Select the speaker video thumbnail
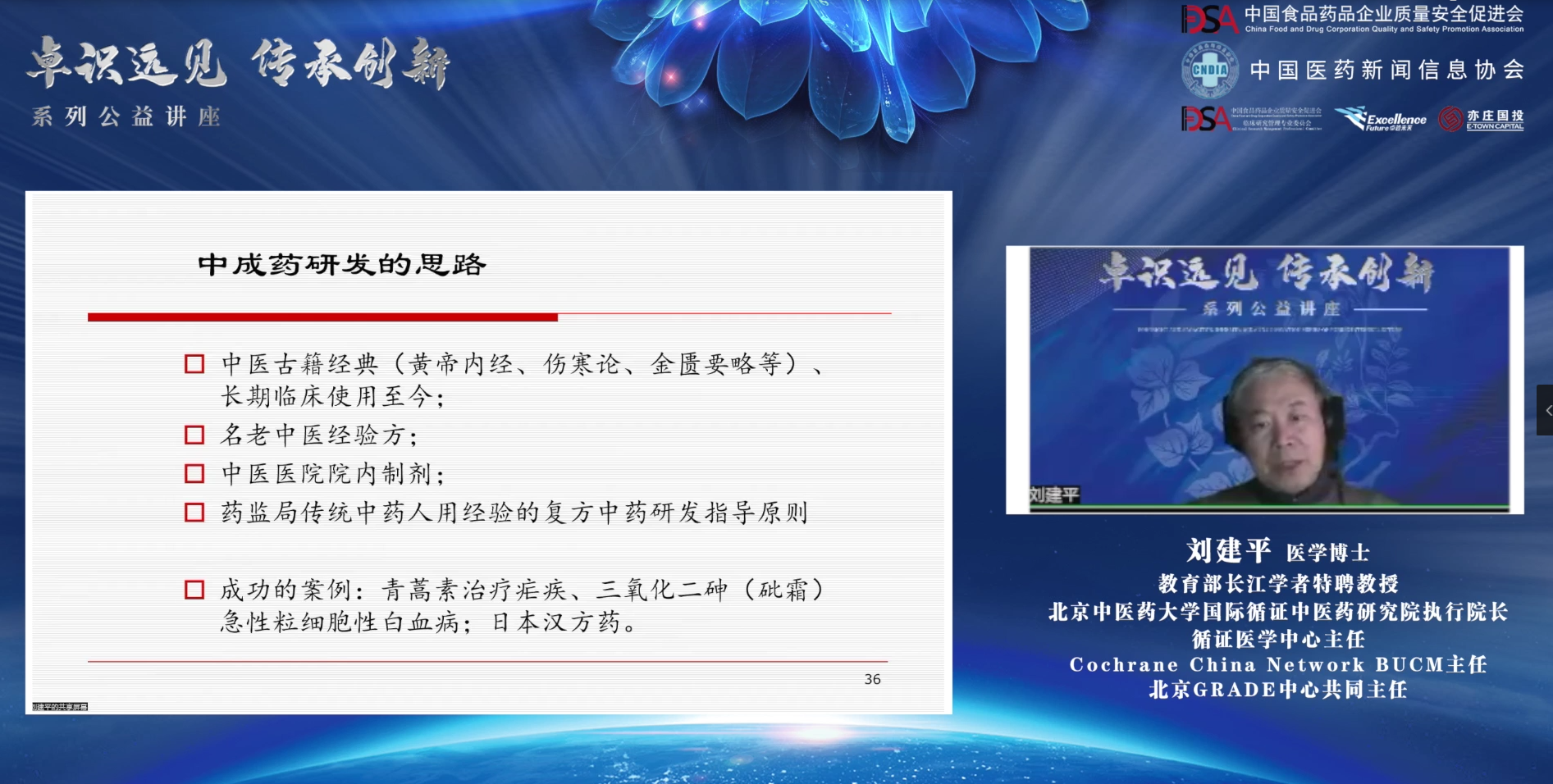 click(x=1264, y=380)
